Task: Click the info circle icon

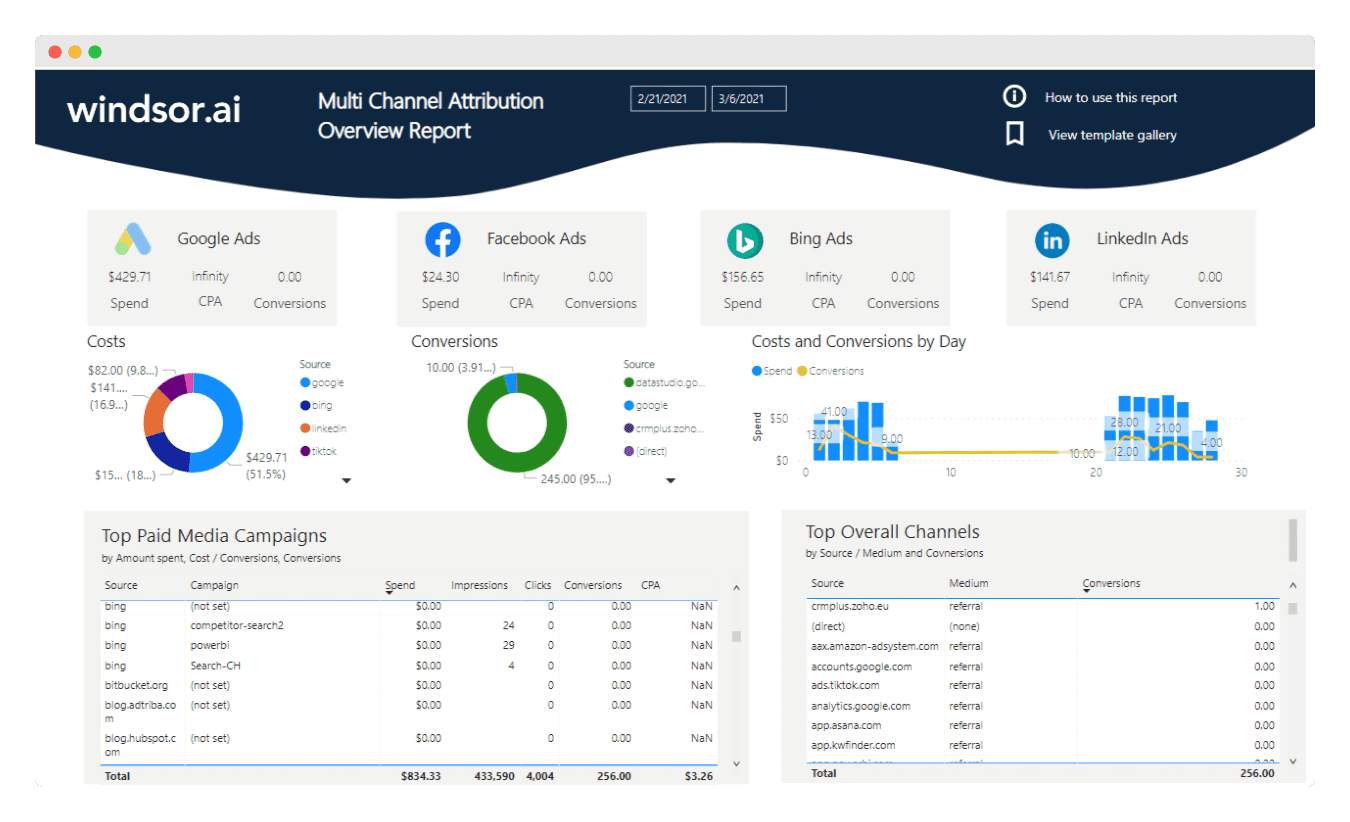Action: tap(1014, 97)
